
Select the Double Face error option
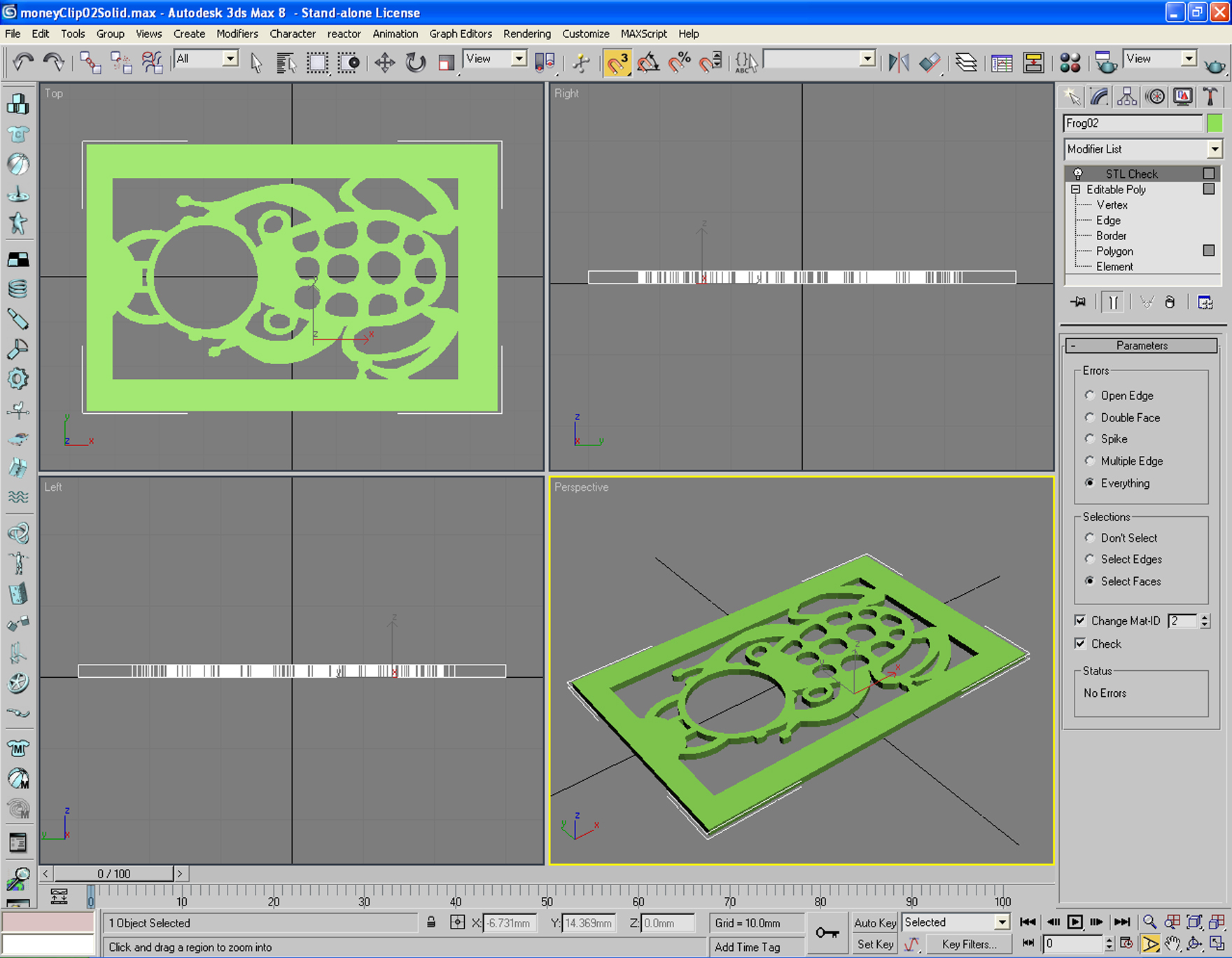tap(1090, 417)
